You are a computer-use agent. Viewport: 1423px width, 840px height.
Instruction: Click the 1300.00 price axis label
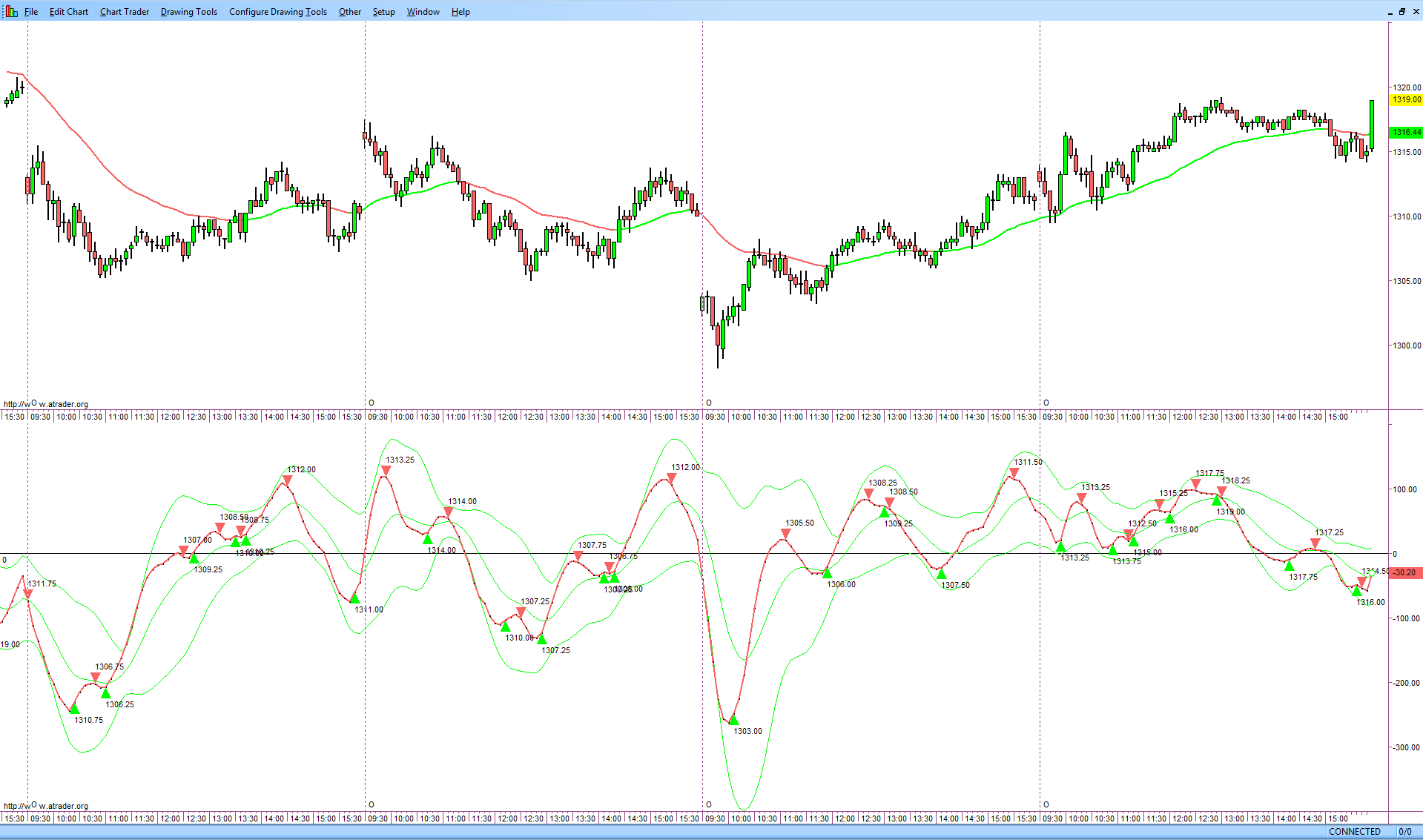[1407, 345]
